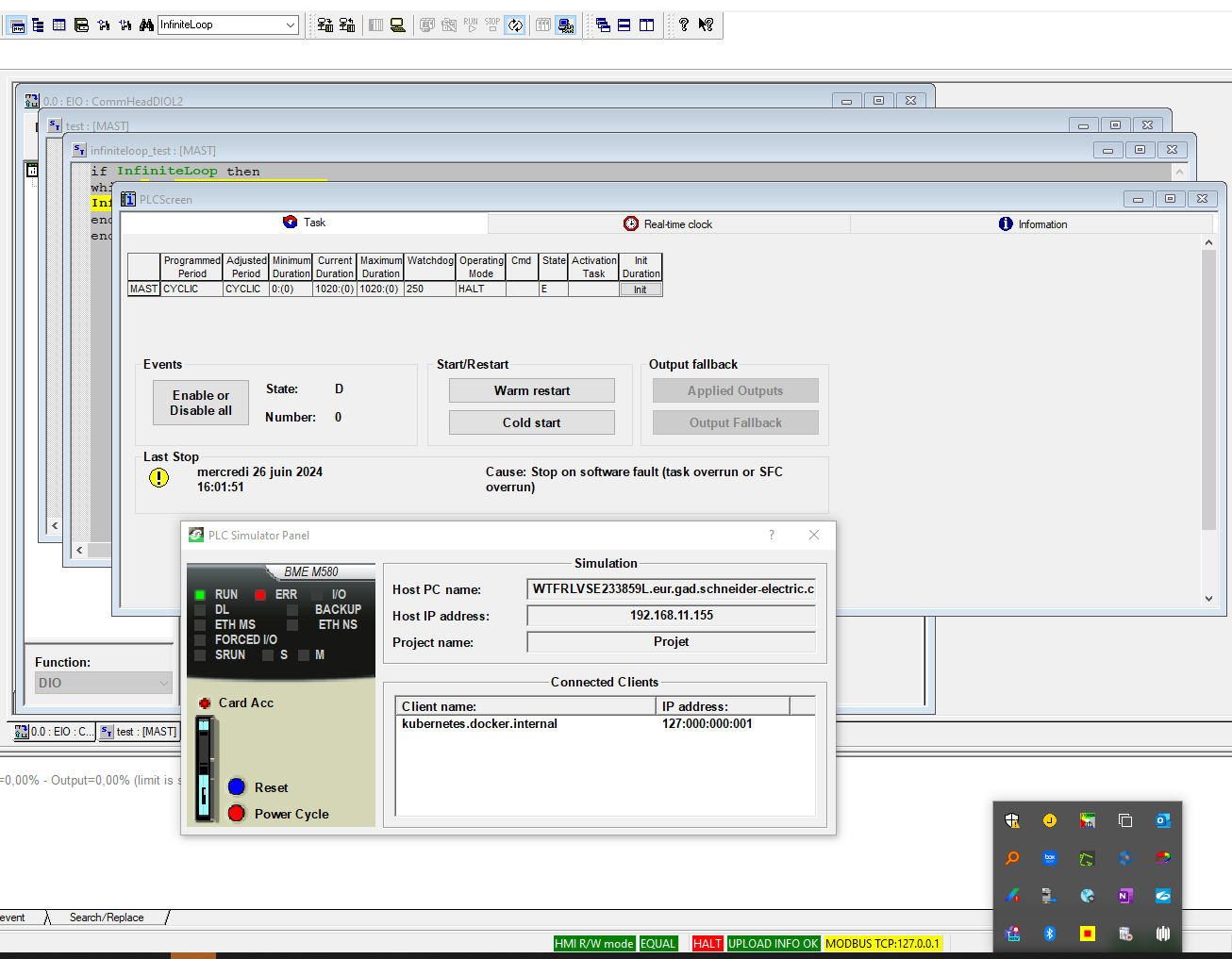Click the greyed RUN toolbar icon
The height and width of the screenshot is (959, 1232).
point(471,25)
